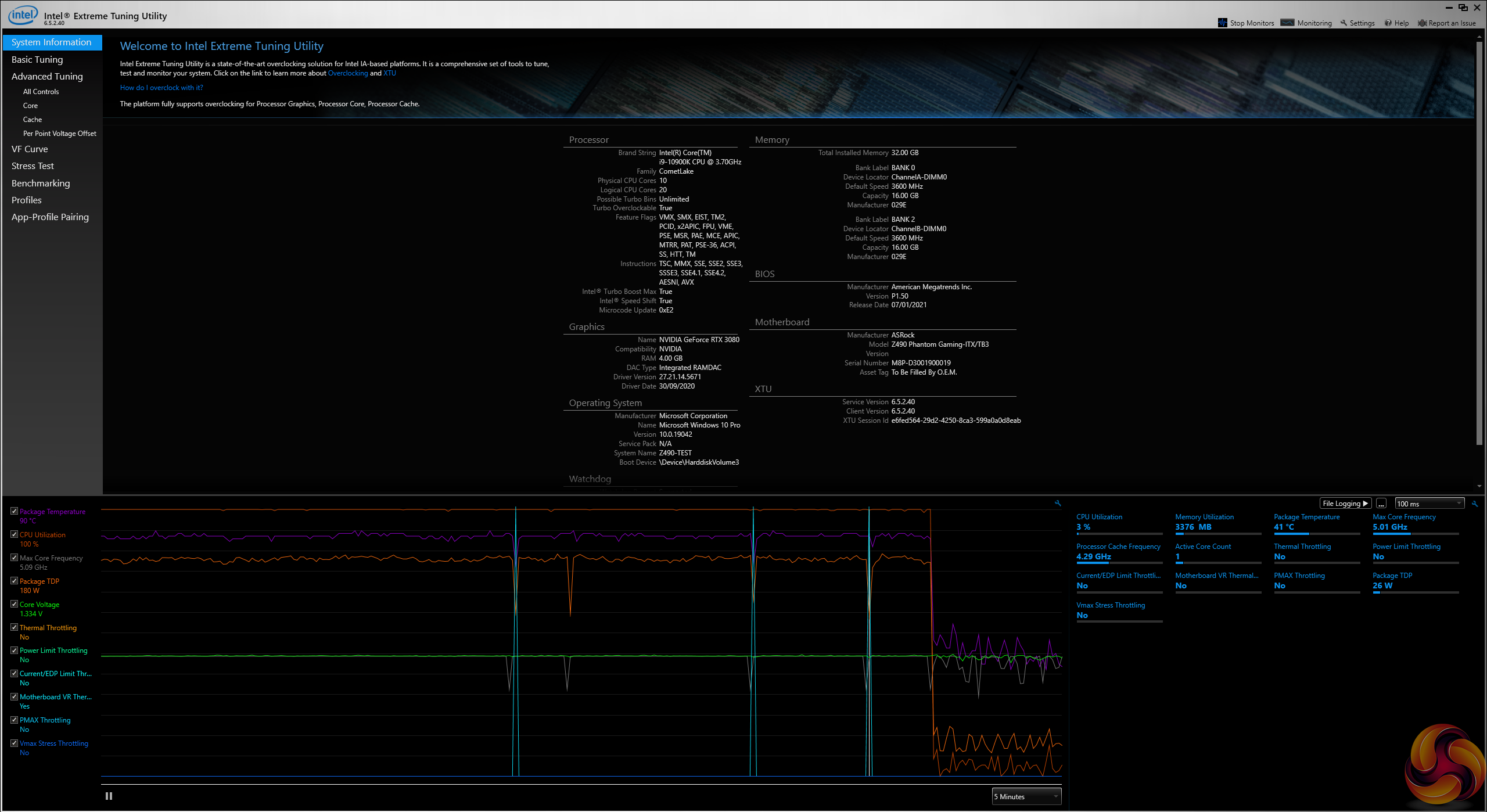Viewport: 1487px width, 812px height.
Task: Select Benchmarking in the left sidebar
Action: point(41,183)
